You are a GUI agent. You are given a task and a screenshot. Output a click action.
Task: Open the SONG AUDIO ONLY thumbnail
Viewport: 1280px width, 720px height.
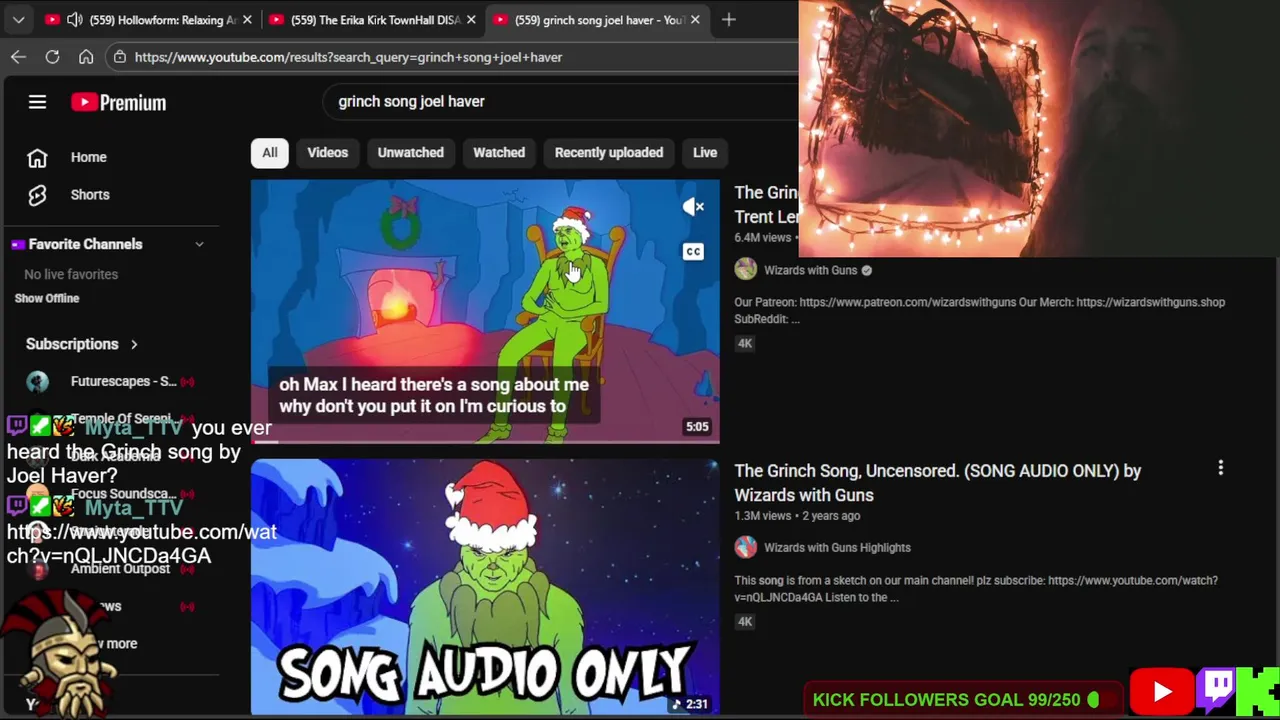click(485, 588)
